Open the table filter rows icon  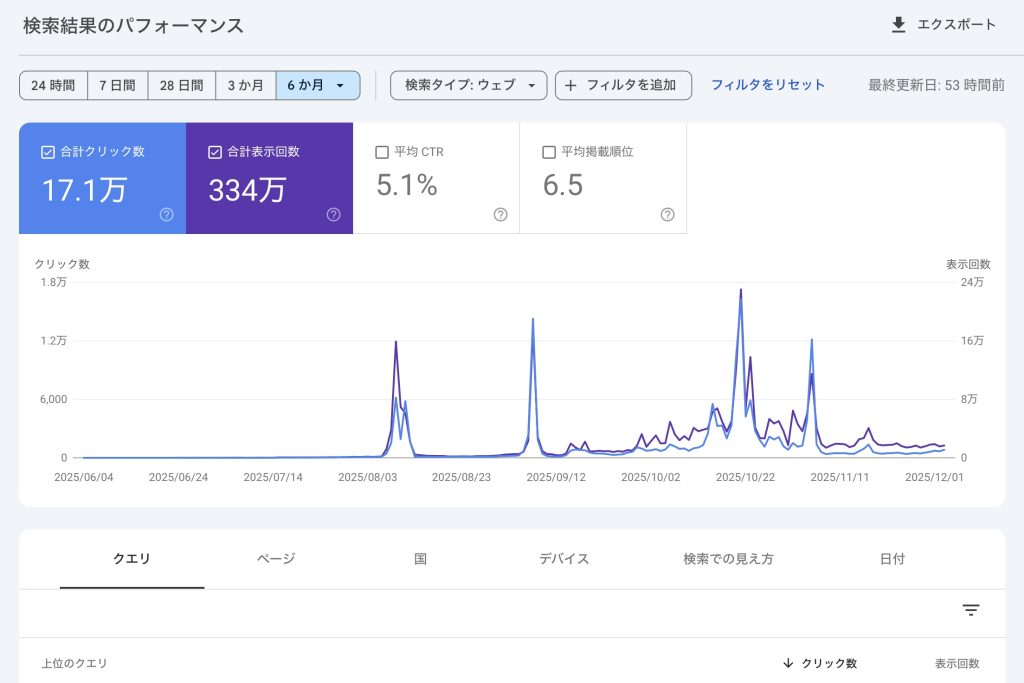pos(970,610)
